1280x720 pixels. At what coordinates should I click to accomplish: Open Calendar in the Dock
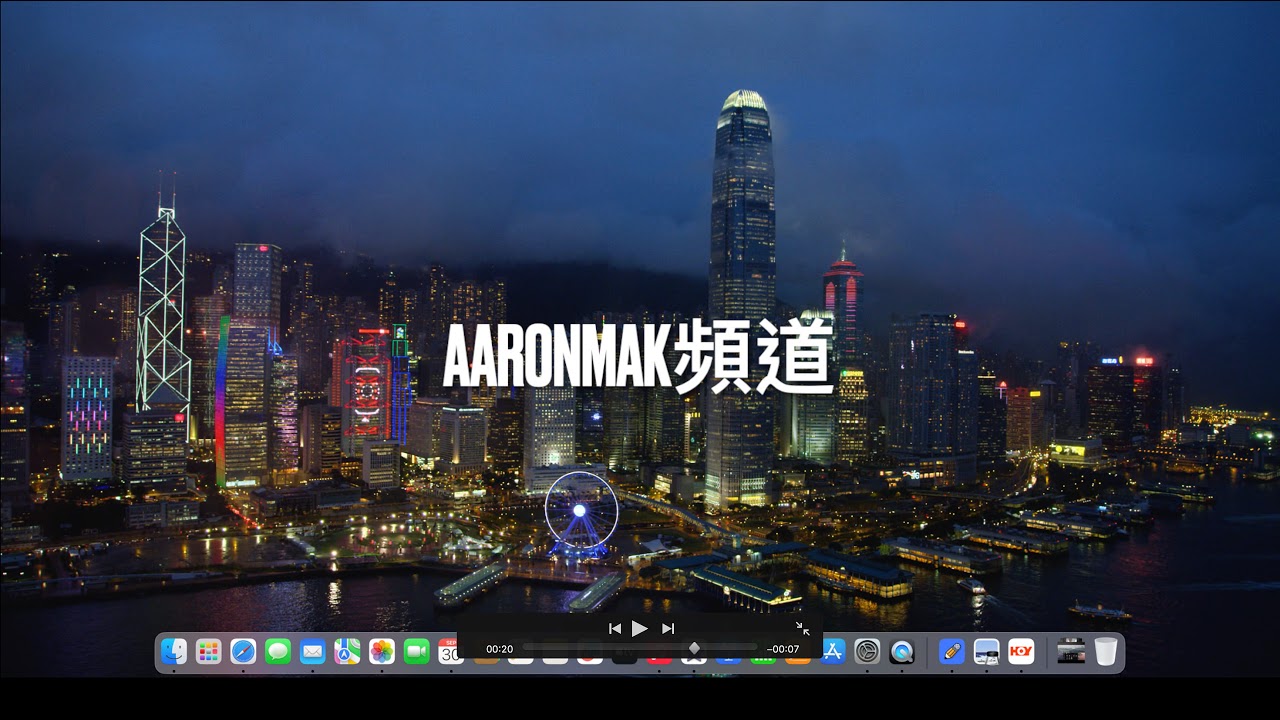pos(448,652)
